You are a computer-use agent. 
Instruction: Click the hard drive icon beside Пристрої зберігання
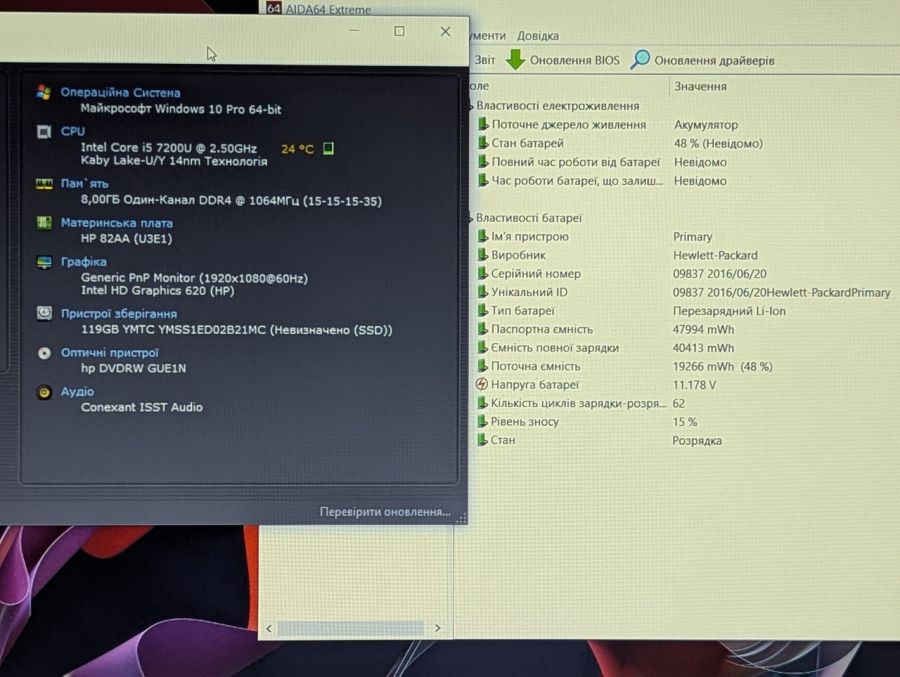[x=44, y=313]
